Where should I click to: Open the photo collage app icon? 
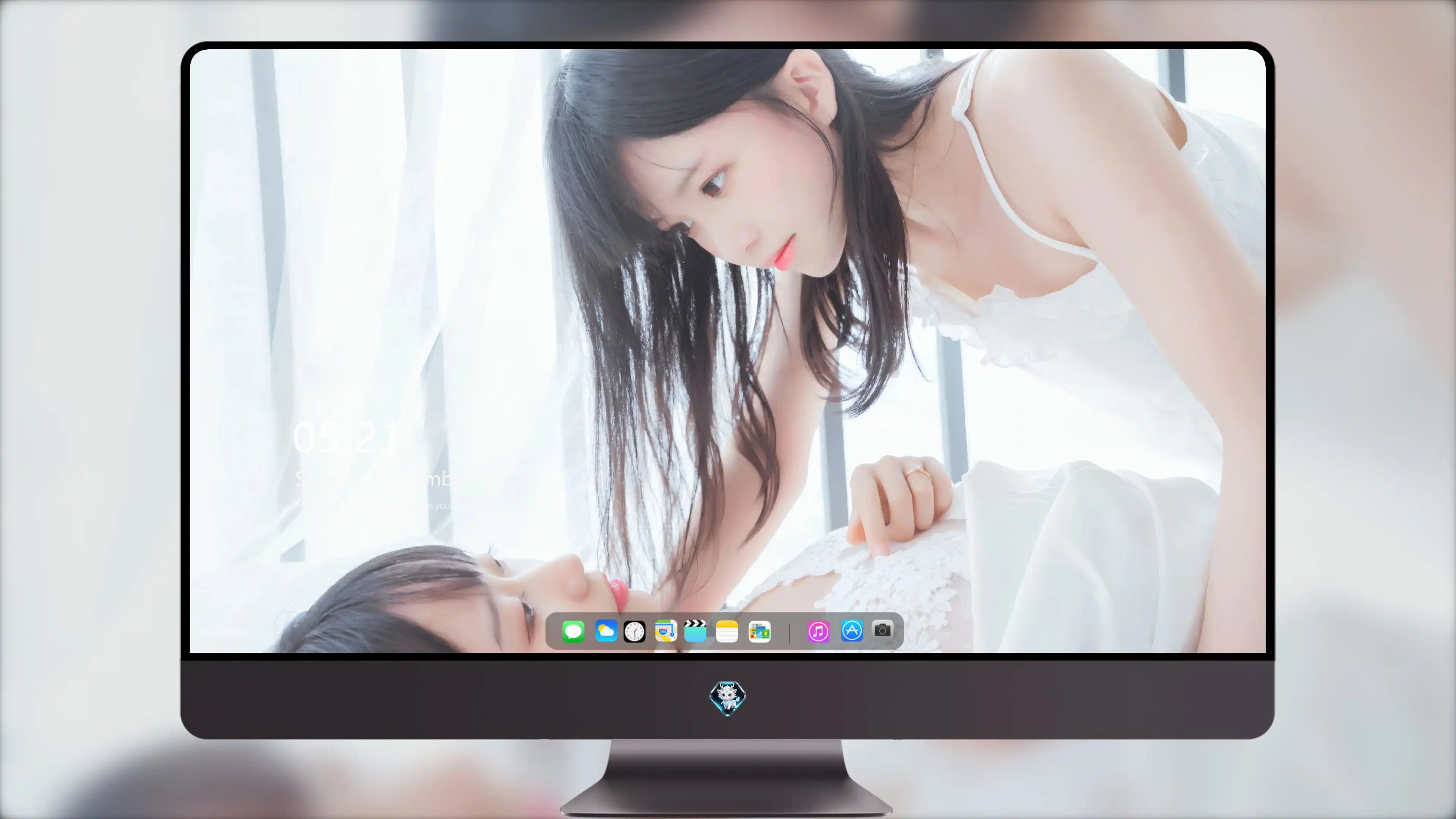pyautogui.click(x=759, y=631)
